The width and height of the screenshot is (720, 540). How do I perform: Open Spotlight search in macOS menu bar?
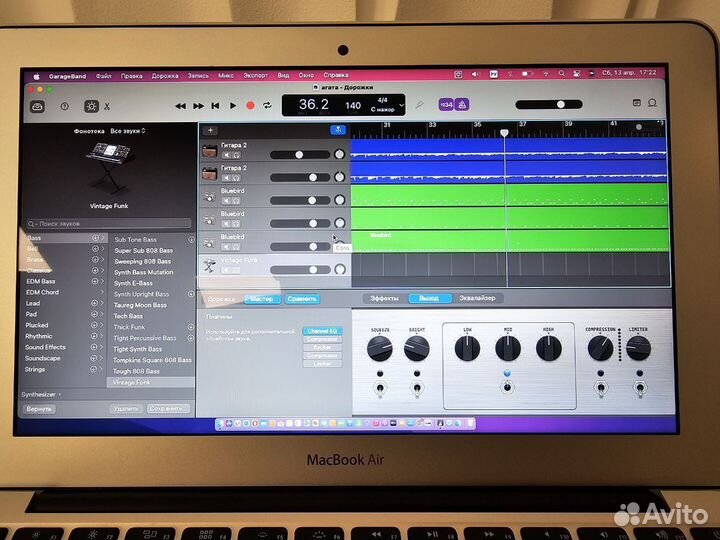click(x=562, y=73)
